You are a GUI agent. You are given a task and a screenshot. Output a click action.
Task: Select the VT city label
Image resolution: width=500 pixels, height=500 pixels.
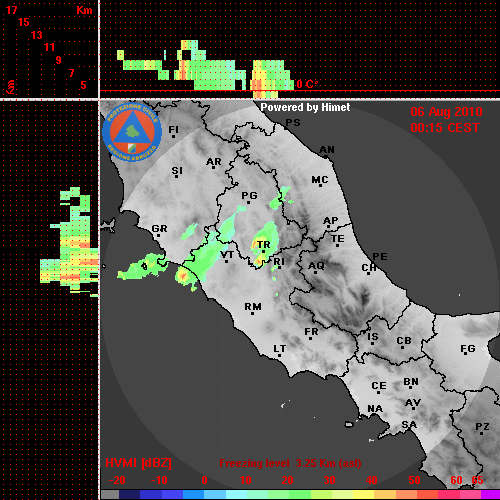point(227,255)
